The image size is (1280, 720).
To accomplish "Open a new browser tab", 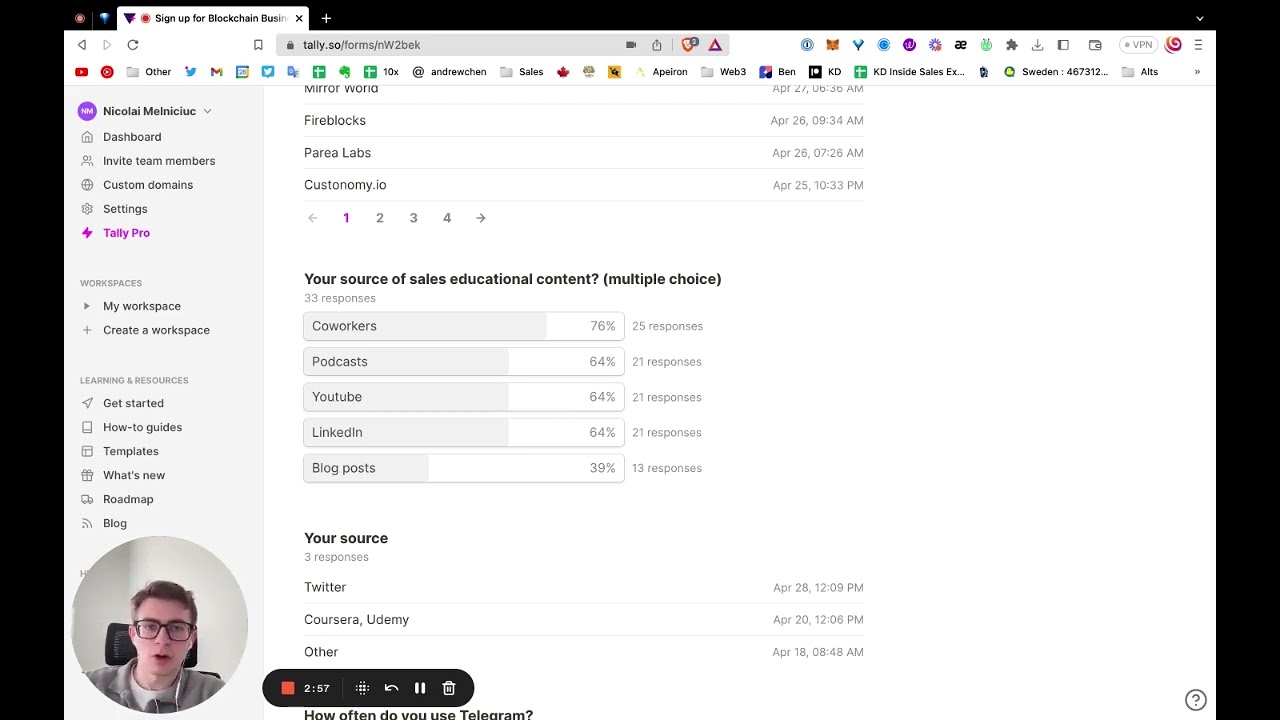I will coord(326,18).
